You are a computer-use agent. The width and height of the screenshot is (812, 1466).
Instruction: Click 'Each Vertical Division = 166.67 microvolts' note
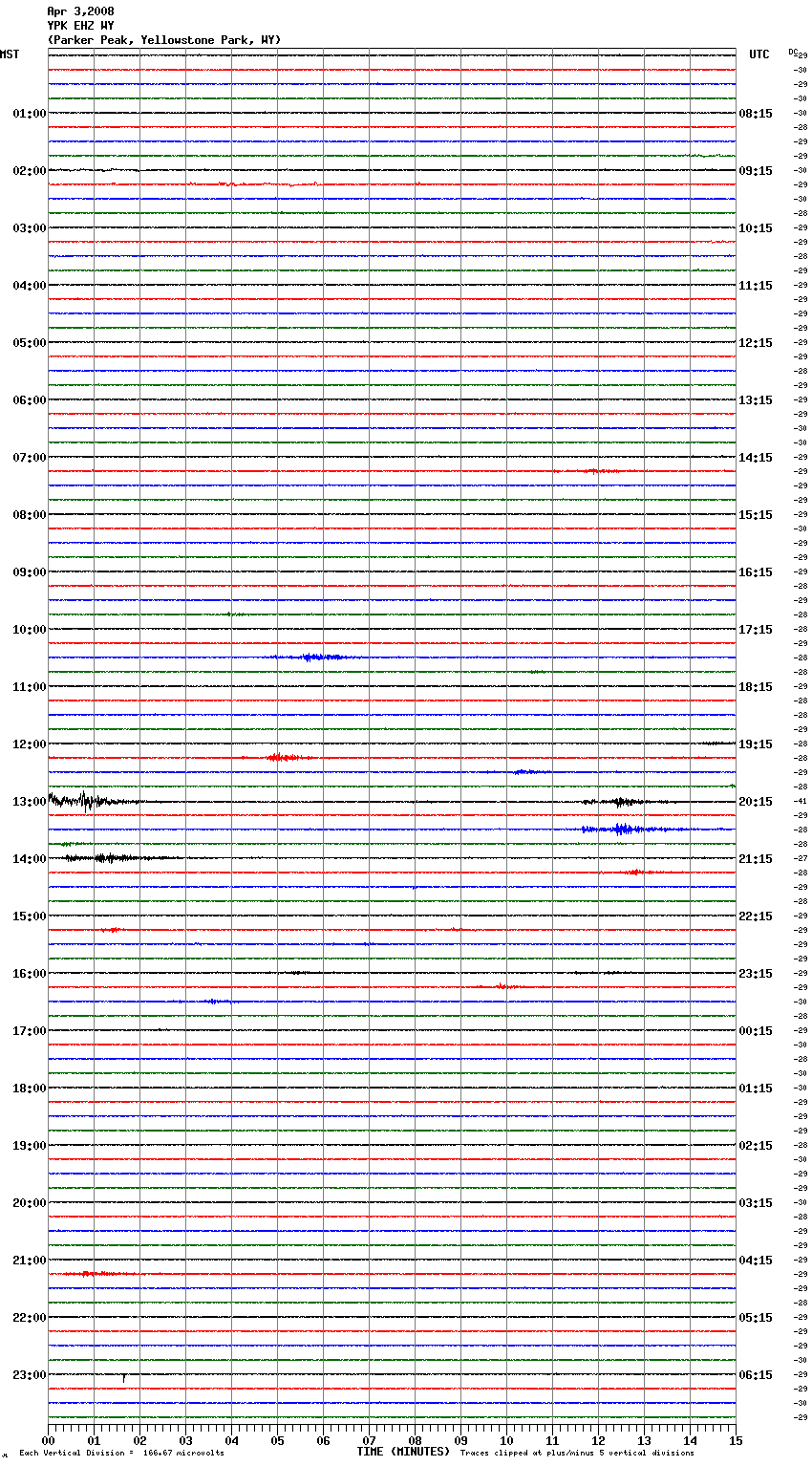tap(122, 1453)
